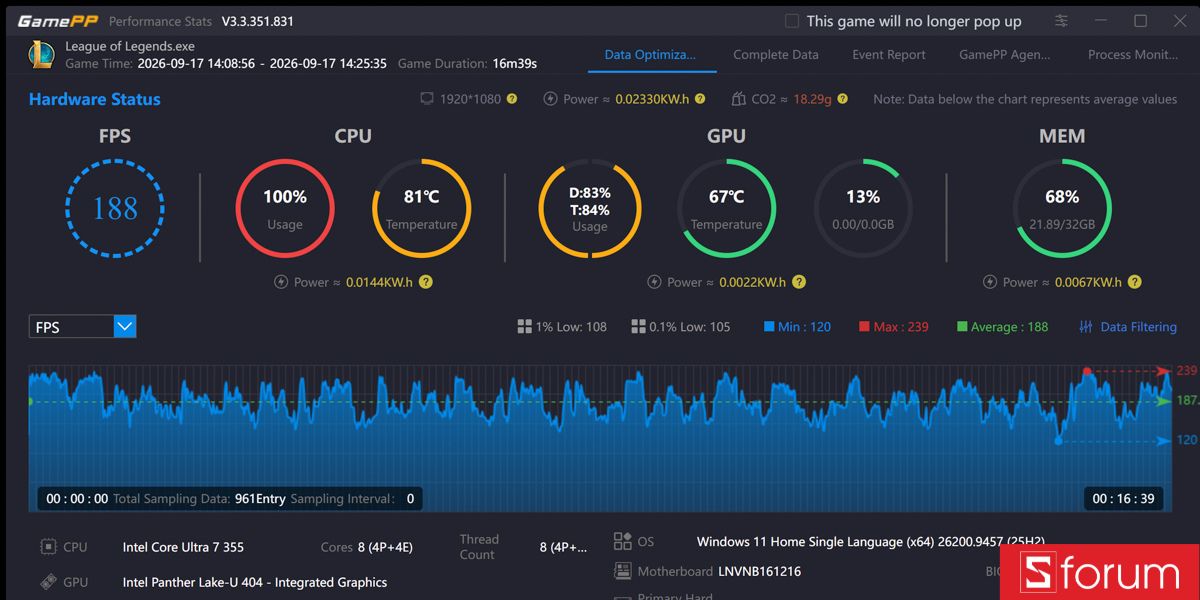
Task: Click the OS windows icon in hardware info
Action: coord(622,541)
